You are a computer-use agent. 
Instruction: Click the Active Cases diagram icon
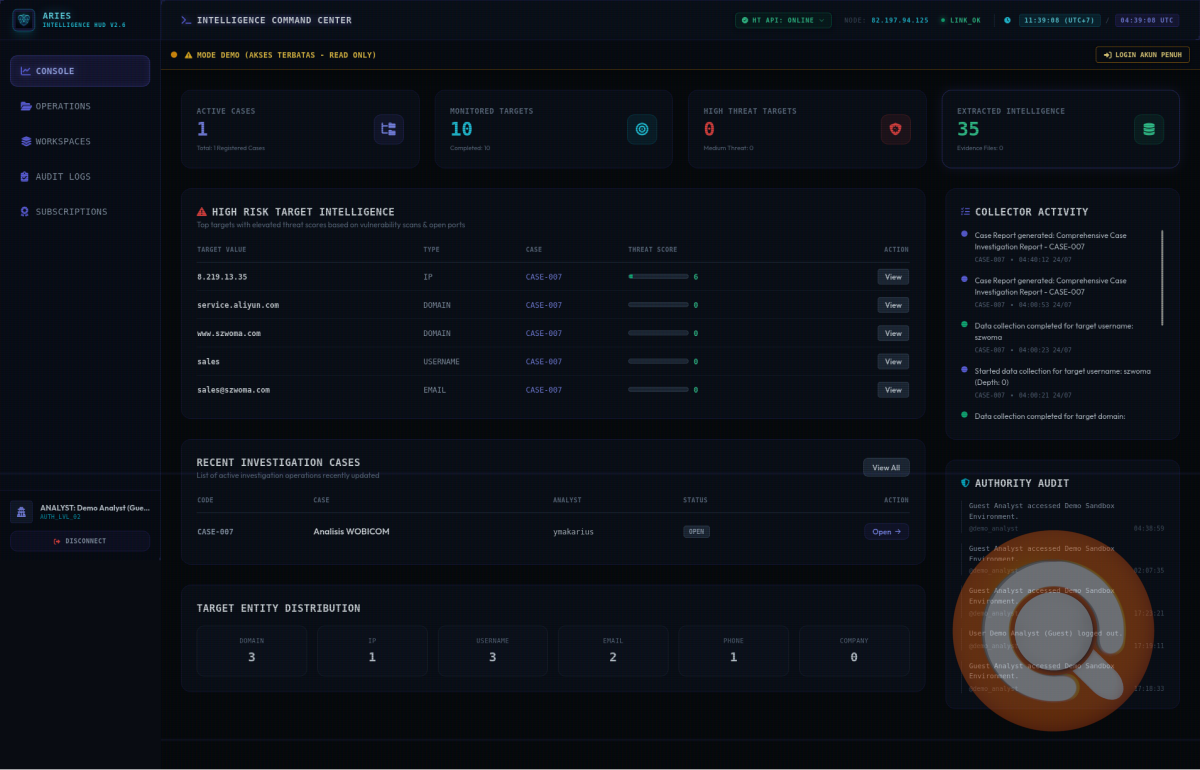tap(389, 129)
